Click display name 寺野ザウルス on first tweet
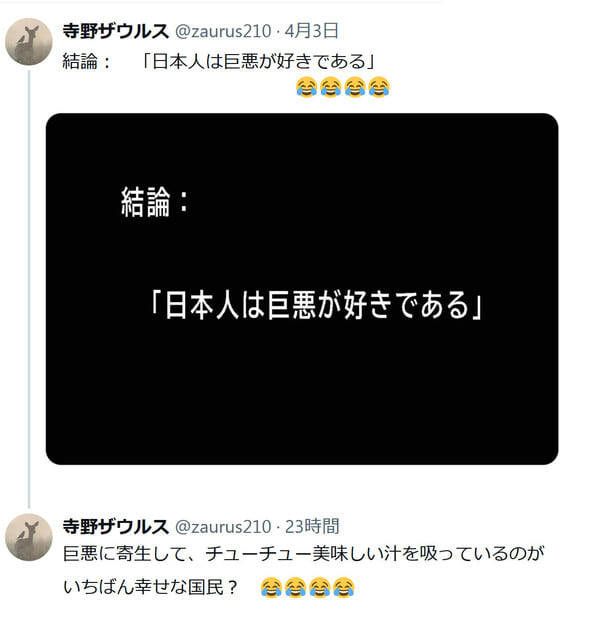The image size is (604, 640). click(115, 31)
